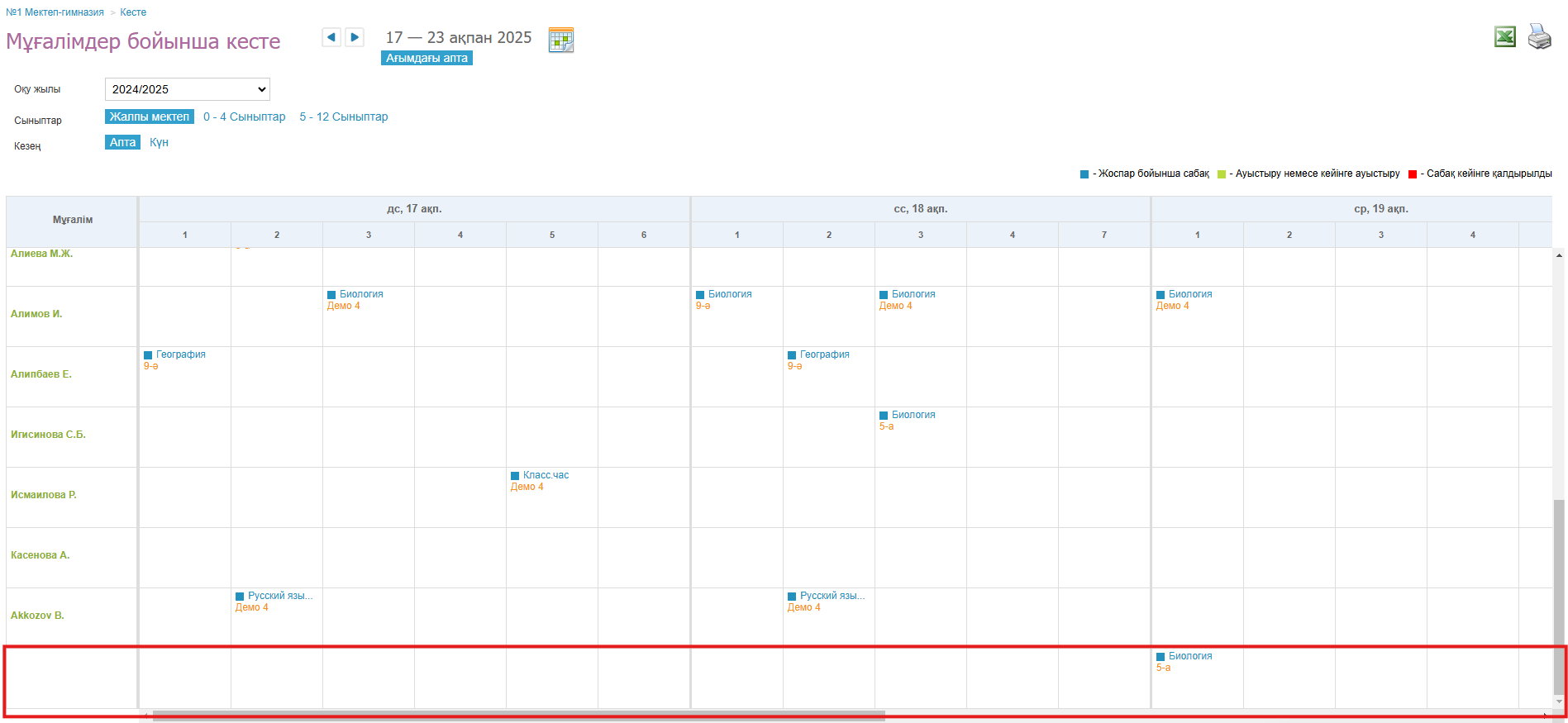Click the horizontal scrollbar at the bottom
The width and height of the screenshot is (1568, 723).
tap(518, 716)
